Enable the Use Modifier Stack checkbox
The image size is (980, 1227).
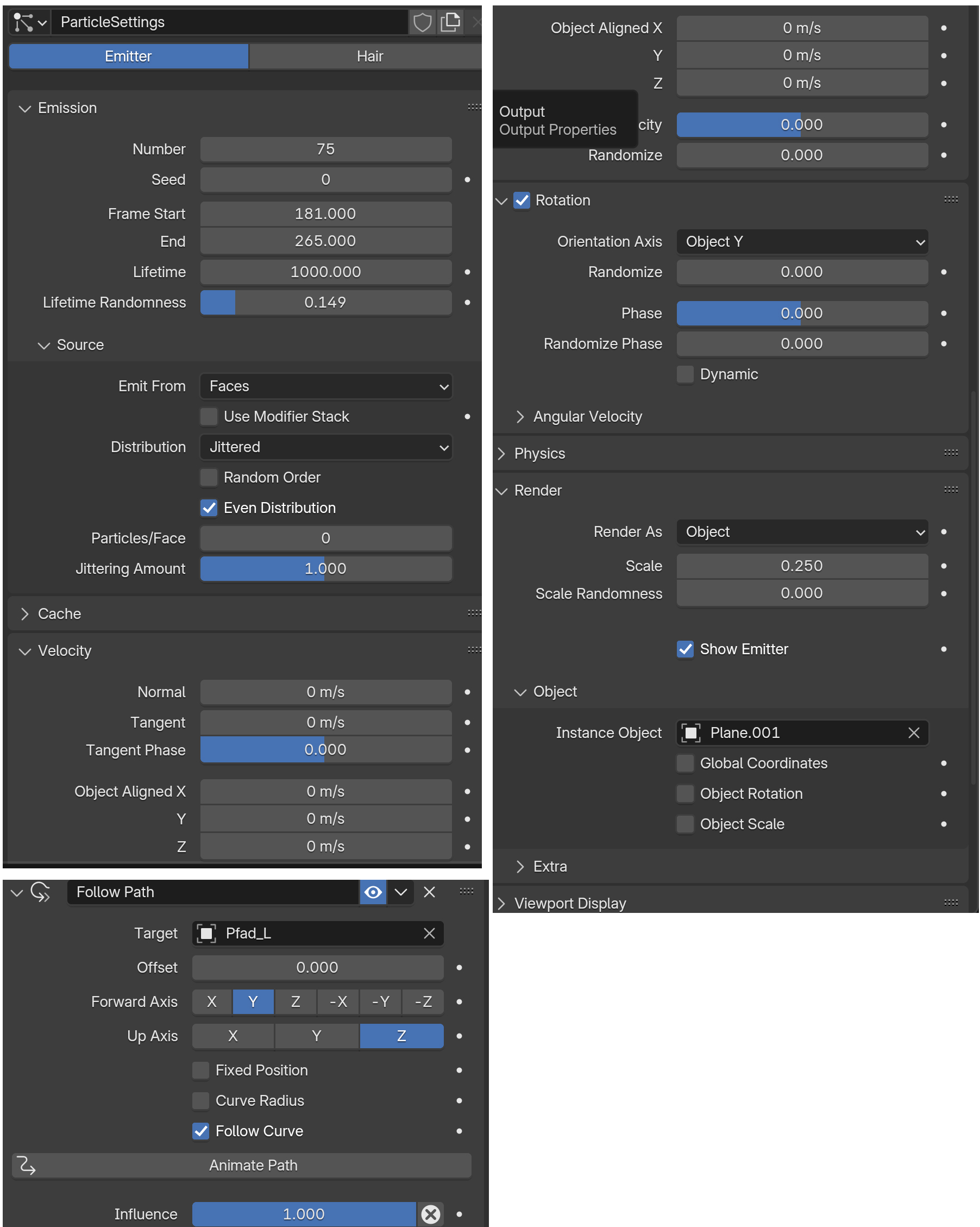click(x=209, y=417)
